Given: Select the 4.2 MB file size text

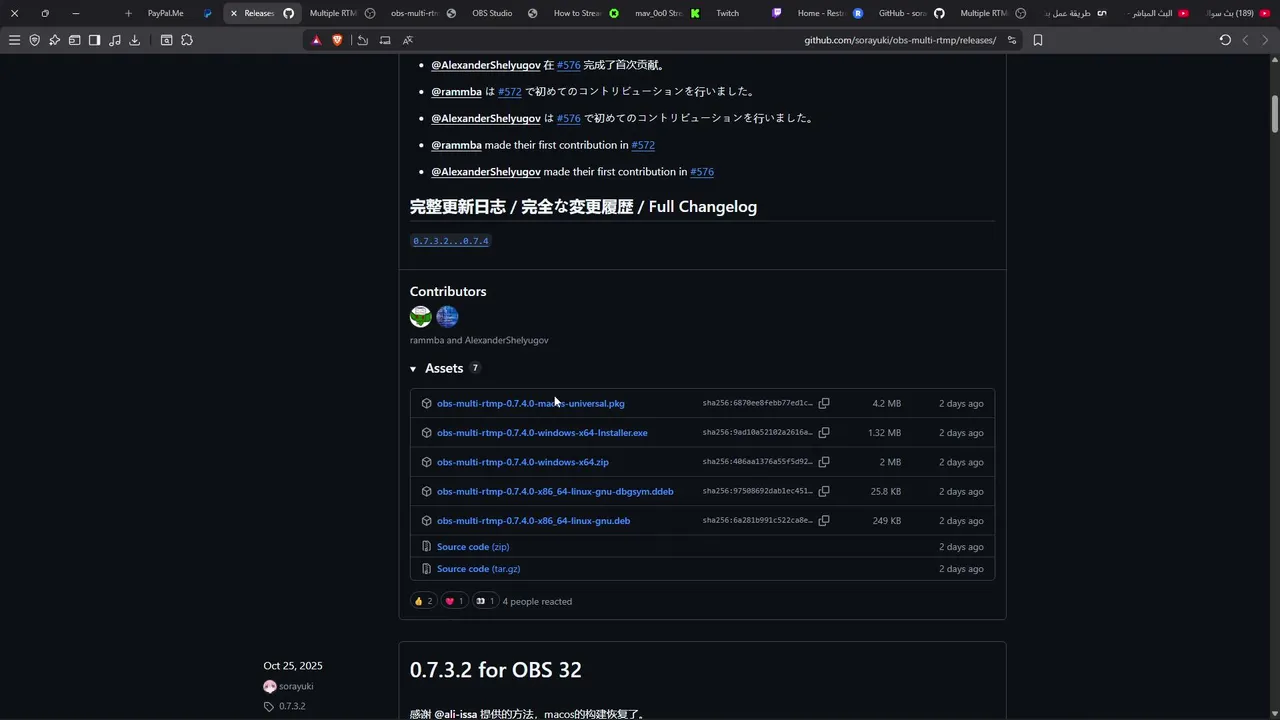Looking at the screenshot, I should (x=886, y=403).
